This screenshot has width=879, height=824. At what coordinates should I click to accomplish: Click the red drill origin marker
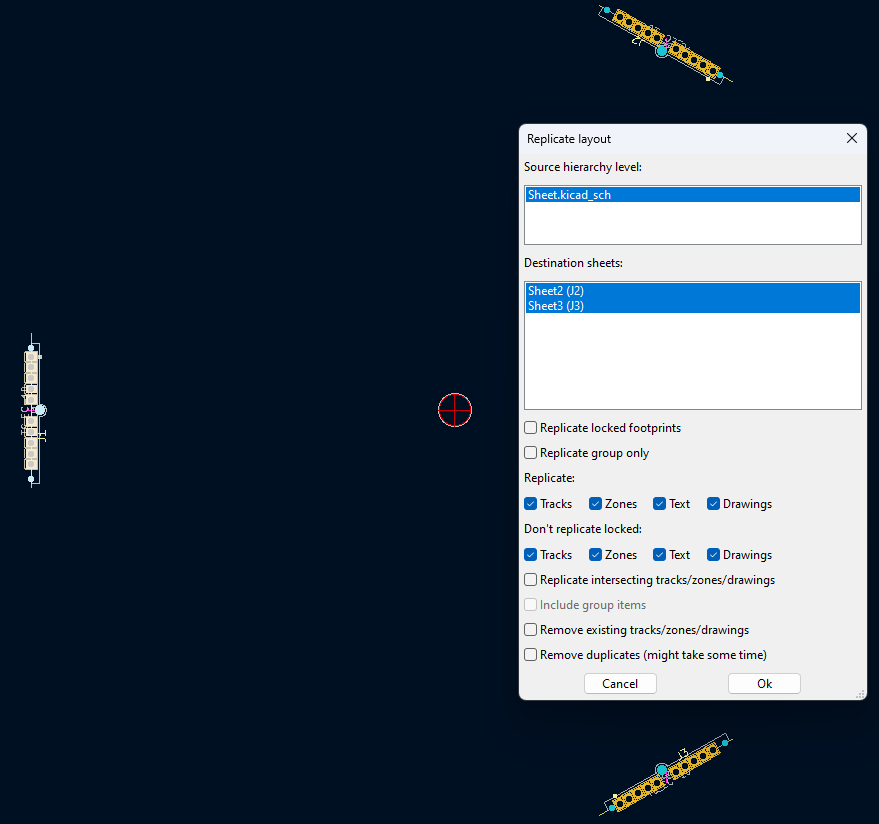point(454,410)
